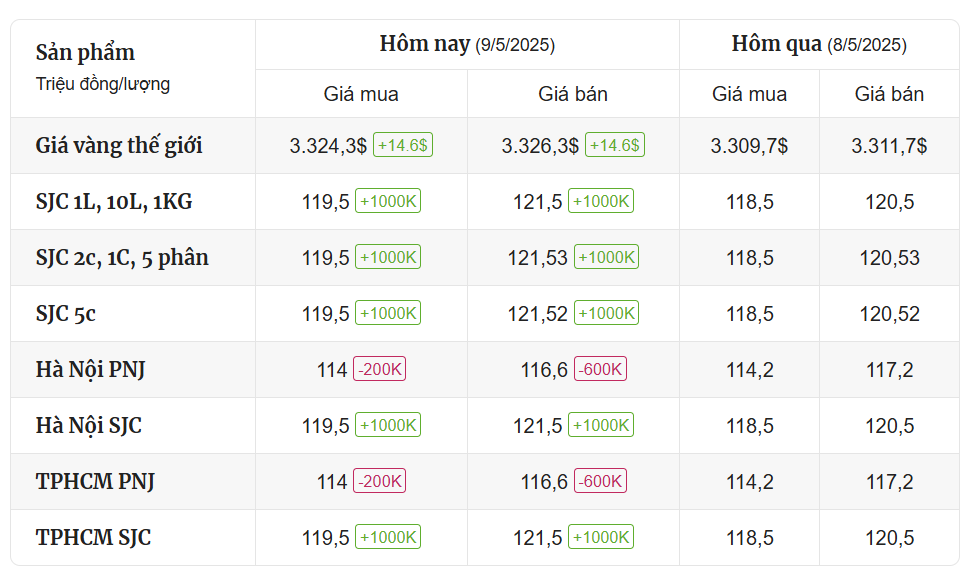Click the +14.6$ badge beside 3.326,3$
The width and height of the screenshot is (968, 574).
pos(615,145)
